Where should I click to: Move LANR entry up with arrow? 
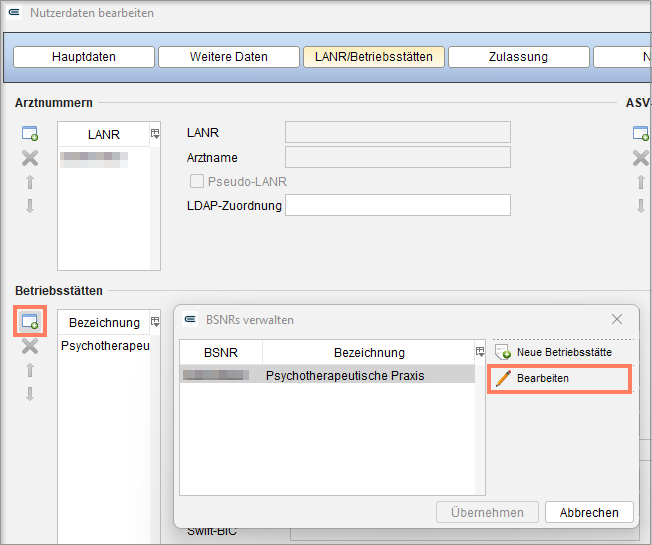point(30,182)
